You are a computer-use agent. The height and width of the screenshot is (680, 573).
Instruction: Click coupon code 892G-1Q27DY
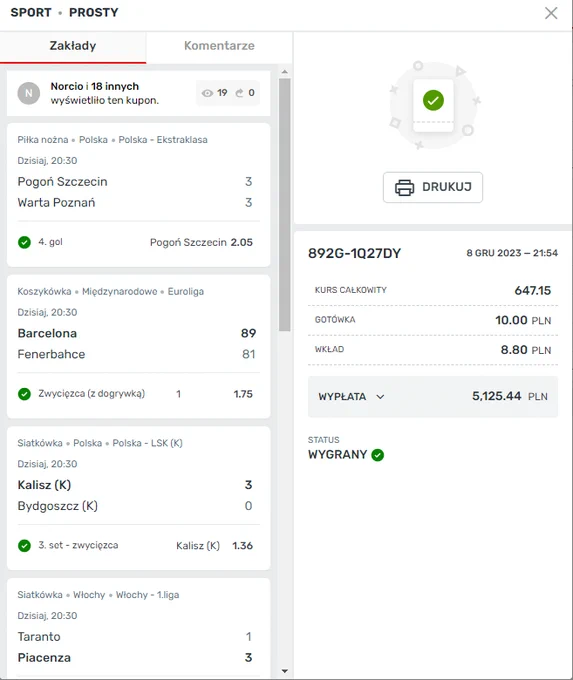coord(354,253)
